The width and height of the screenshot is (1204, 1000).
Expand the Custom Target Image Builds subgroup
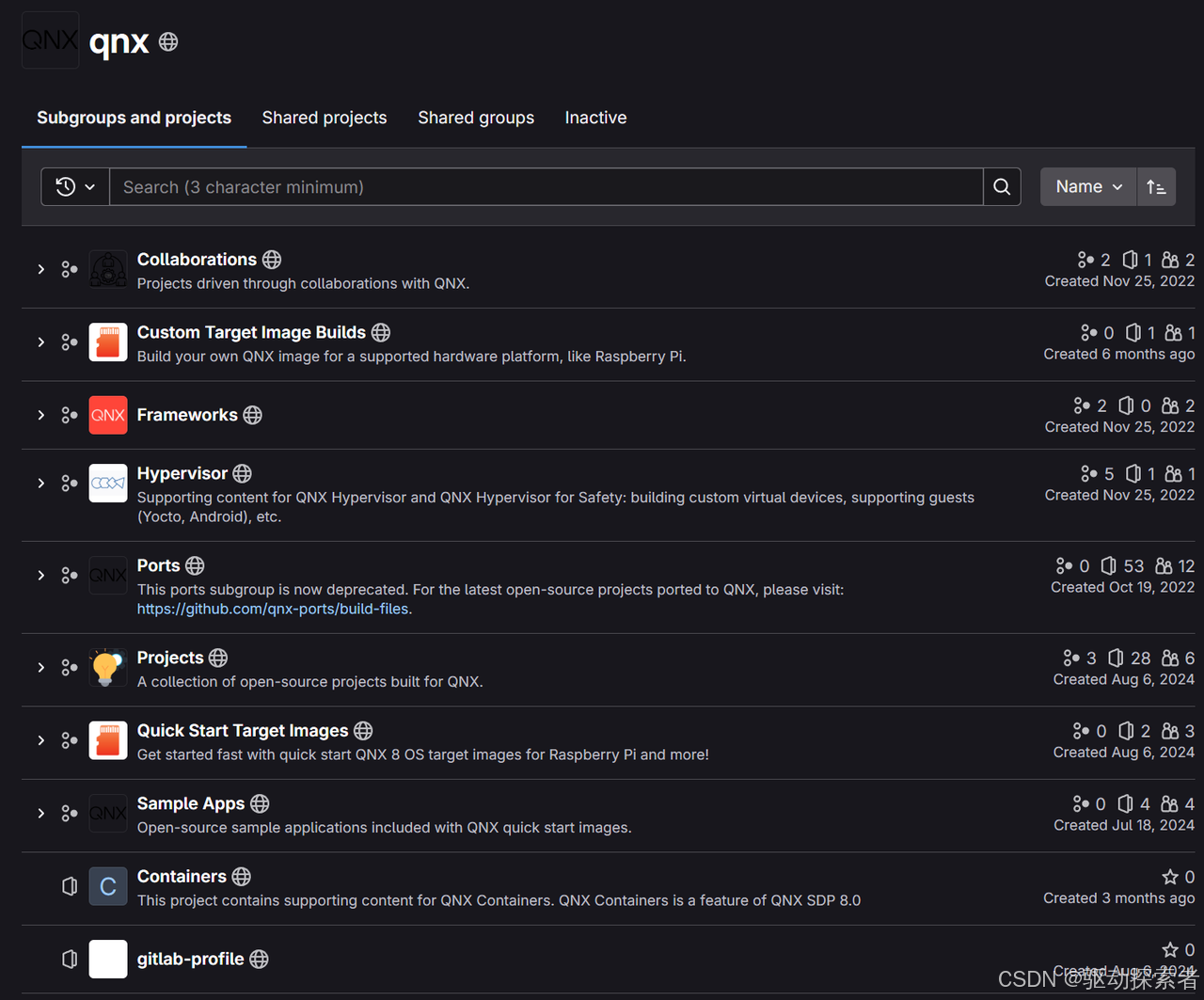[40, 342]
